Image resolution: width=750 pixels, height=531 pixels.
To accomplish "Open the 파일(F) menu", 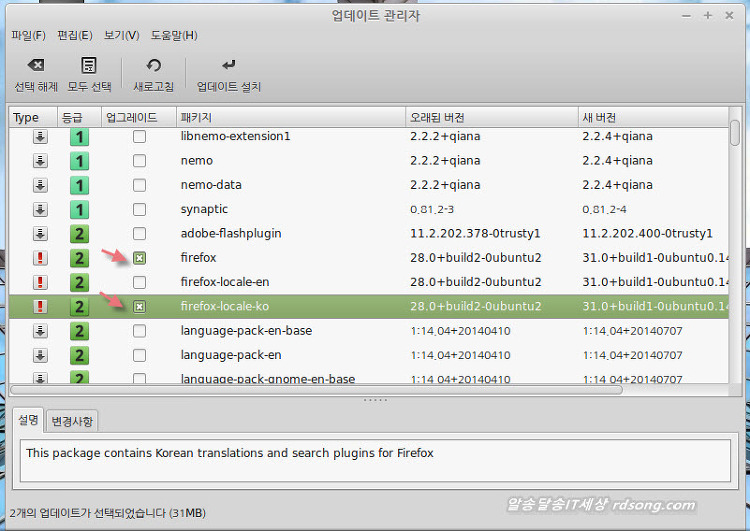I will pyautogui.click(x=28, y=35).
